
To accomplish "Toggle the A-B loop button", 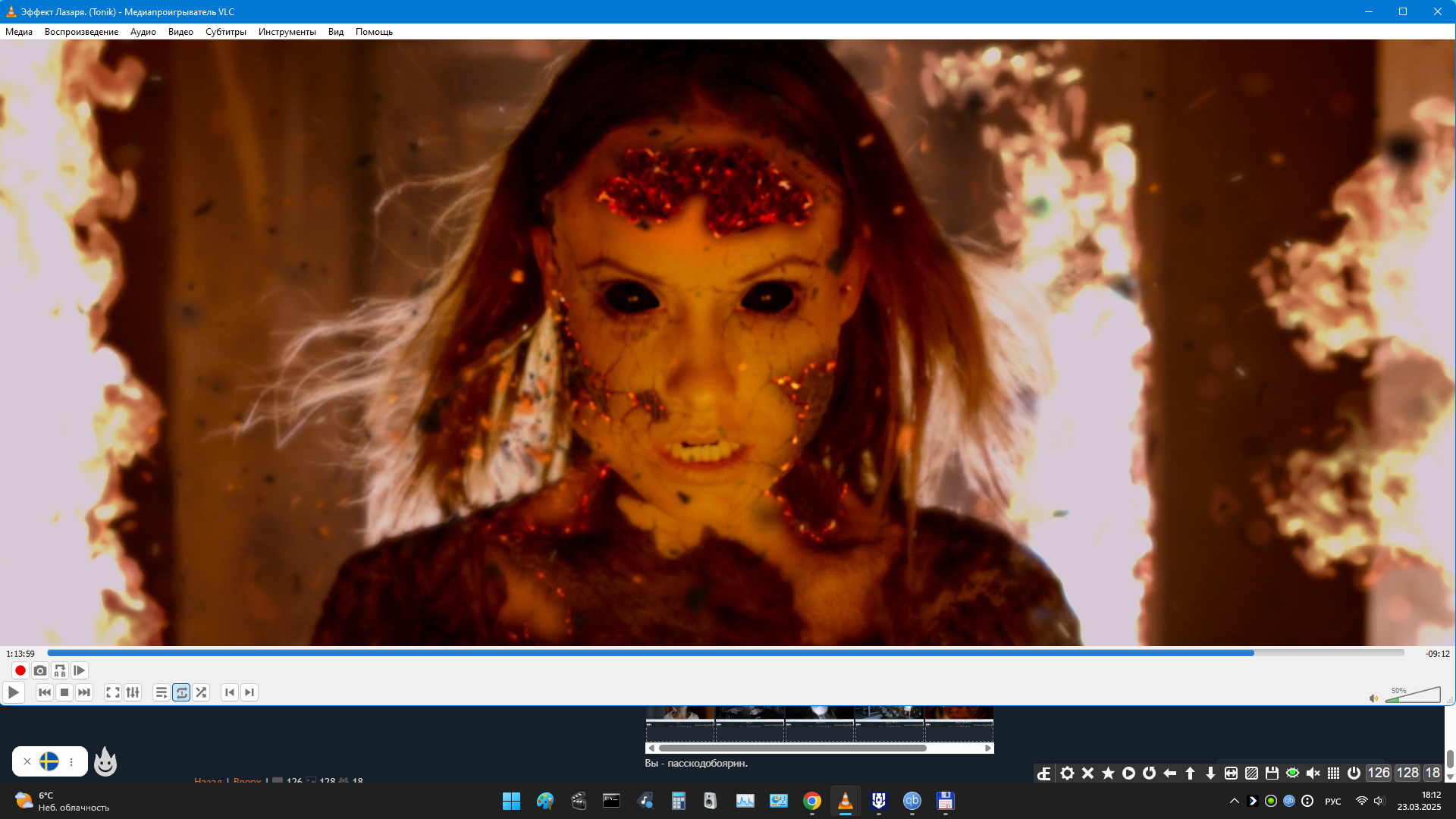I will (60, 670).
